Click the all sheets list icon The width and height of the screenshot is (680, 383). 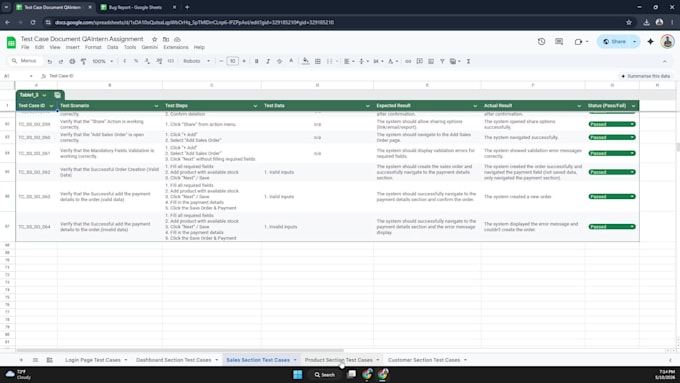pyautogui.click(x=36, y=360)
